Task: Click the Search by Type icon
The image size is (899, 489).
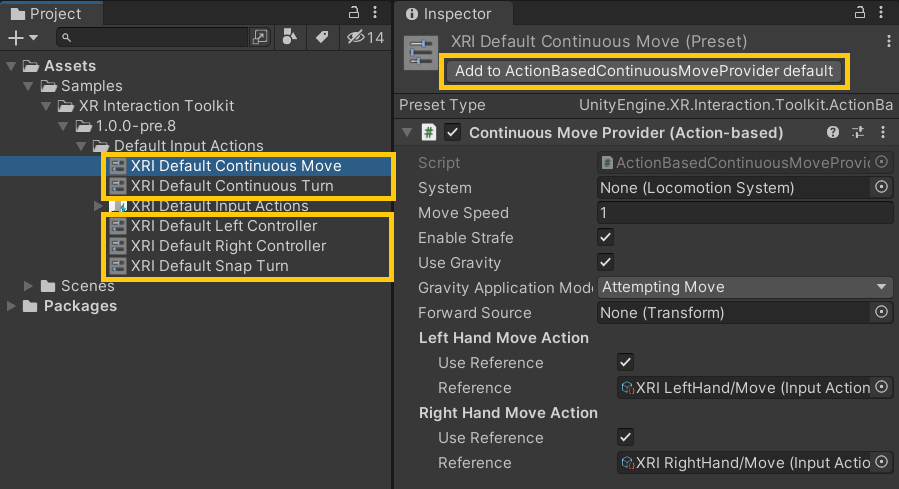Action: tap(290, 38)
